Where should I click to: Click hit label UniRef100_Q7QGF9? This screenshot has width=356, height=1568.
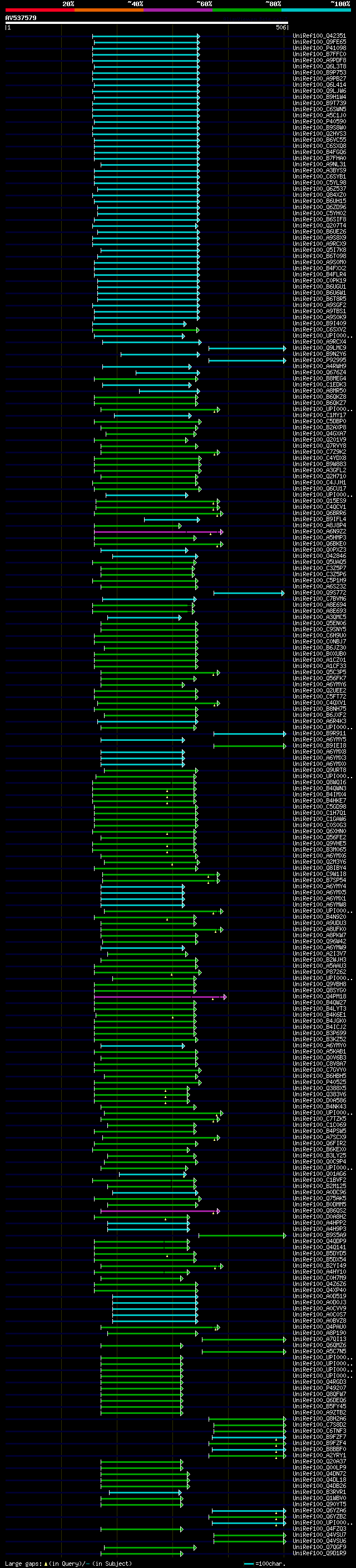tap(319, 1547)
